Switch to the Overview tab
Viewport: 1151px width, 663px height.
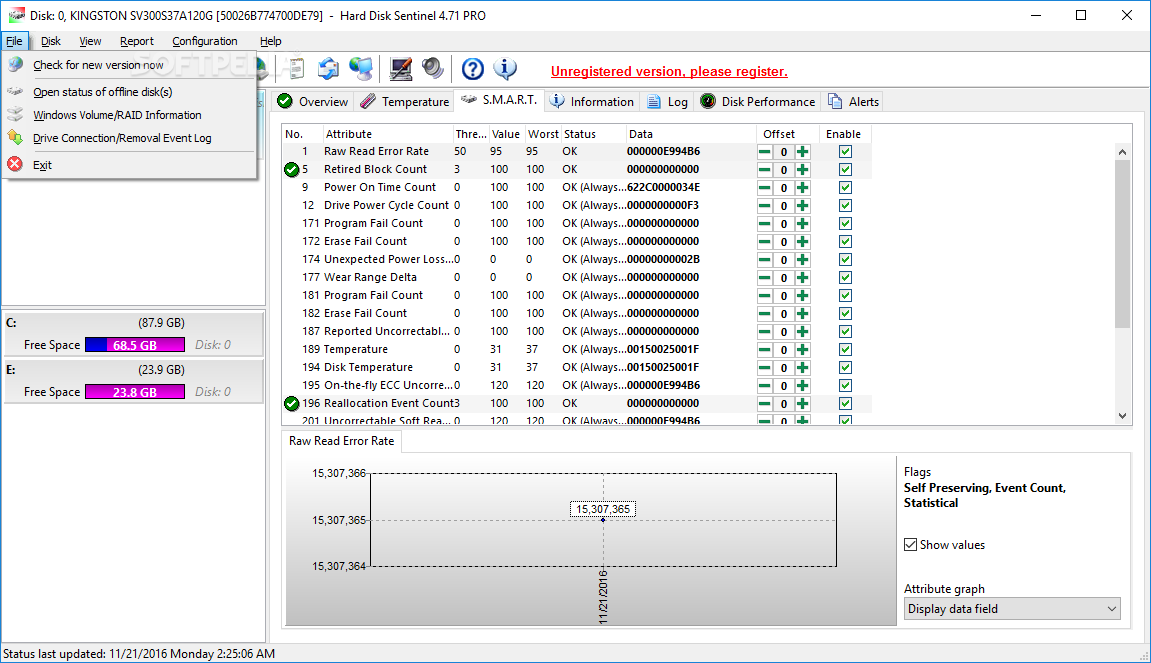[313, 101]
